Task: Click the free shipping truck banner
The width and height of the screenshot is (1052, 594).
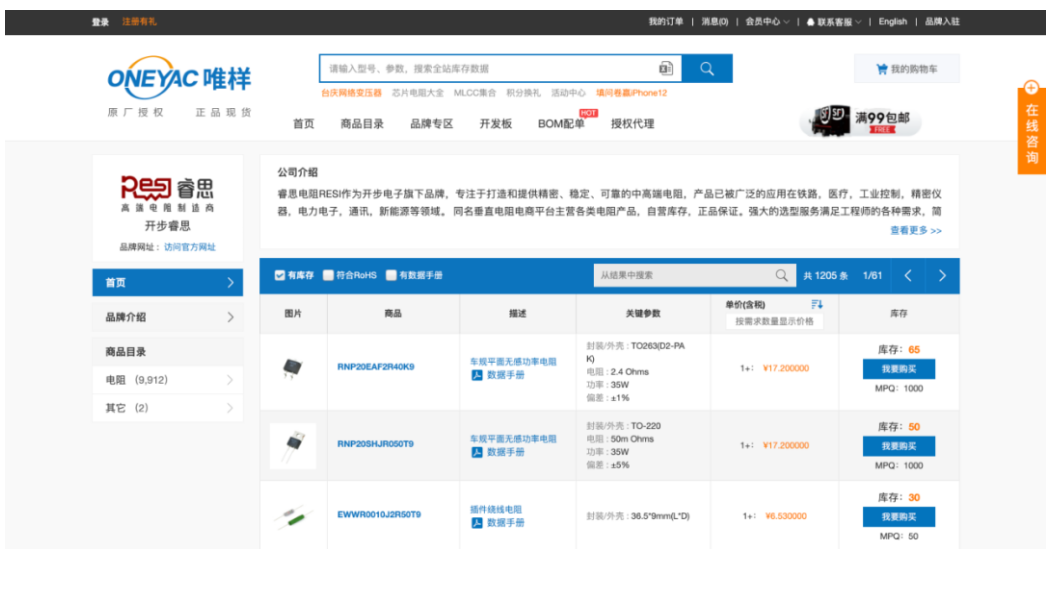Action: point(861,121)
